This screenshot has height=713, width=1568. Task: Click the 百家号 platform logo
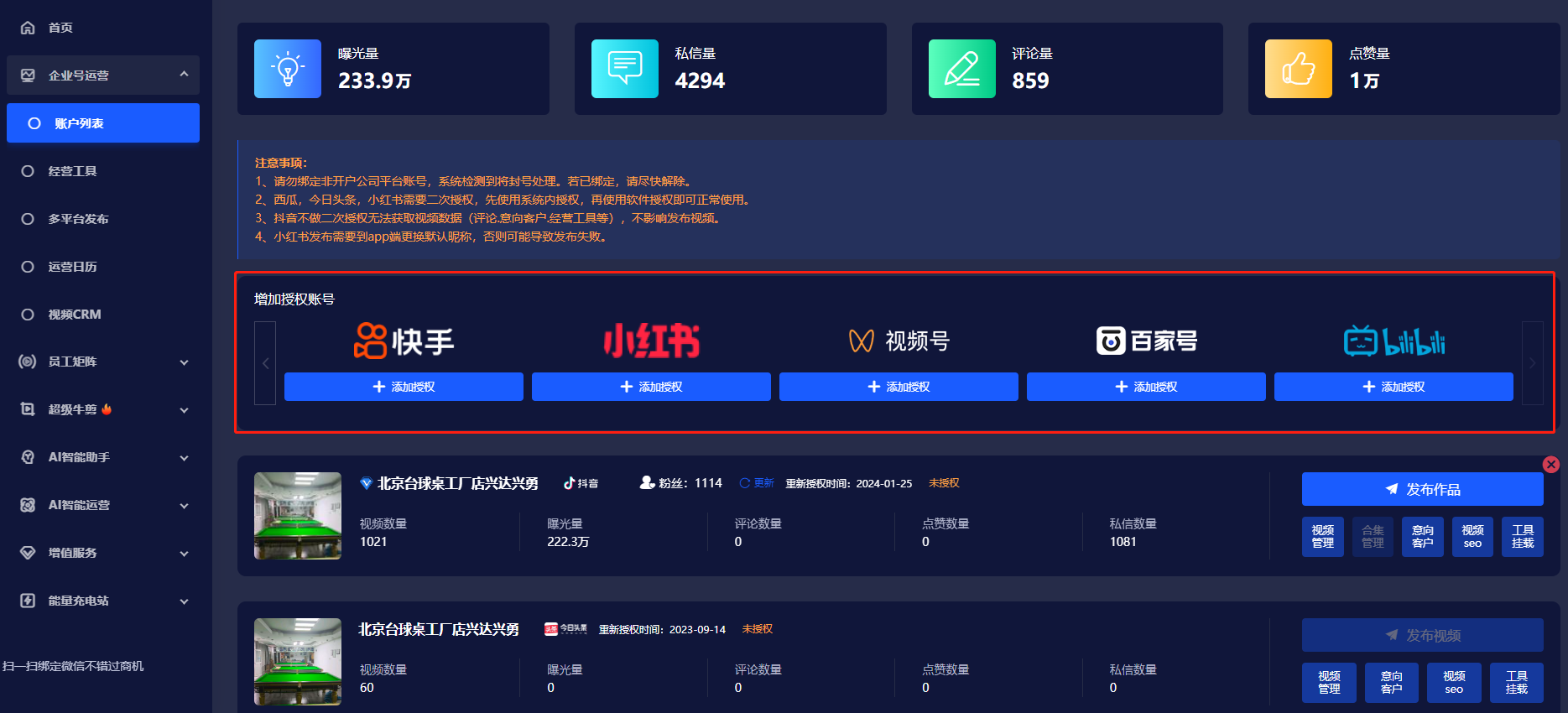pyautogui.click(x=1147, y=341)
